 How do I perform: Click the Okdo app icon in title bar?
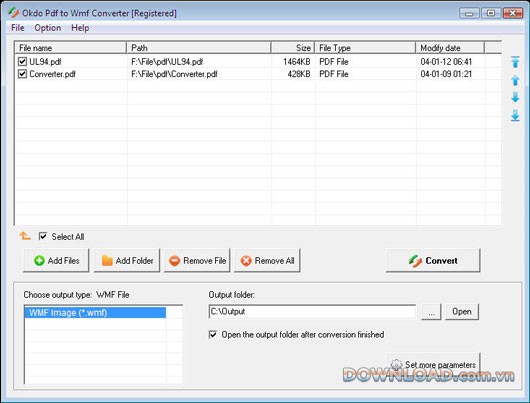14,13
